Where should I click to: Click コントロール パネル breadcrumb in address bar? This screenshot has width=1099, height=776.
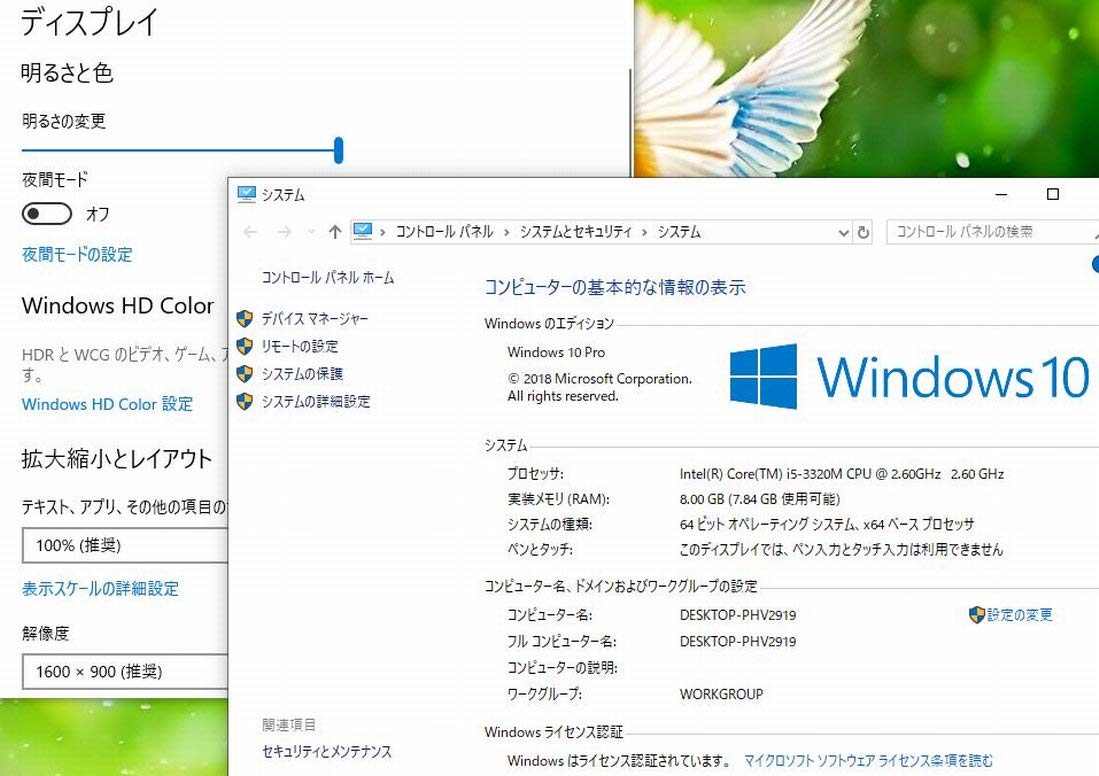[x=444, y=232]
